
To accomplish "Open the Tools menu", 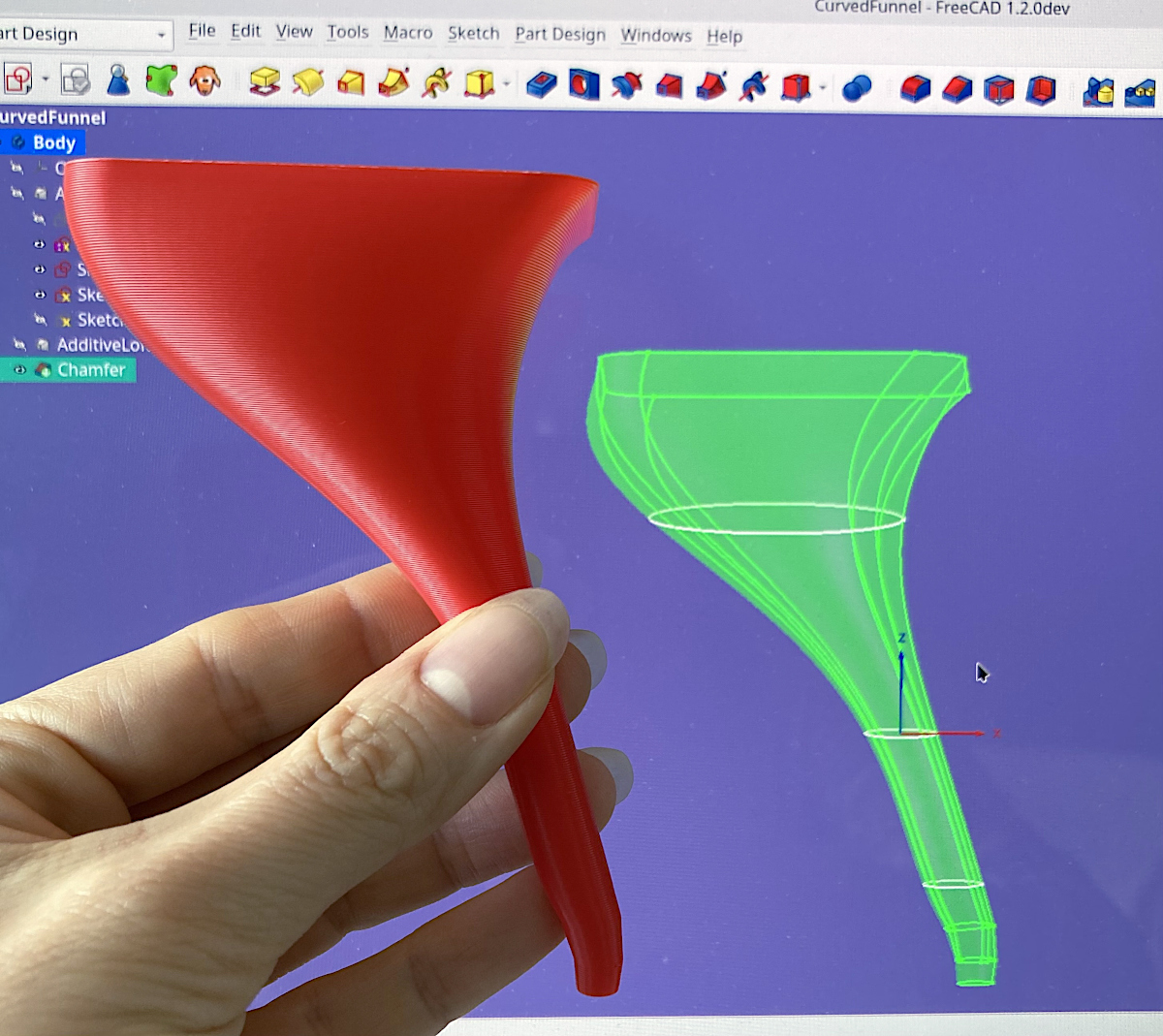I will point(348,32).
